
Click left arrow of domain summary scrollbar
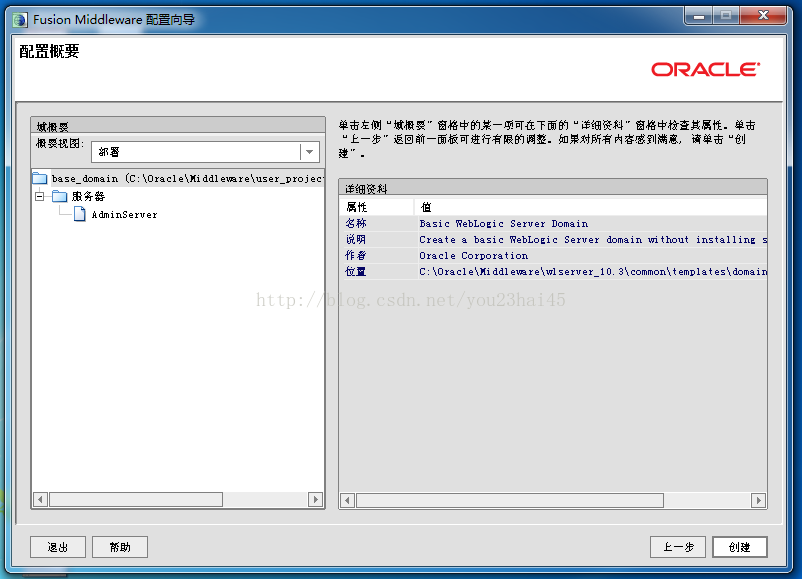[x=40, y=499]
